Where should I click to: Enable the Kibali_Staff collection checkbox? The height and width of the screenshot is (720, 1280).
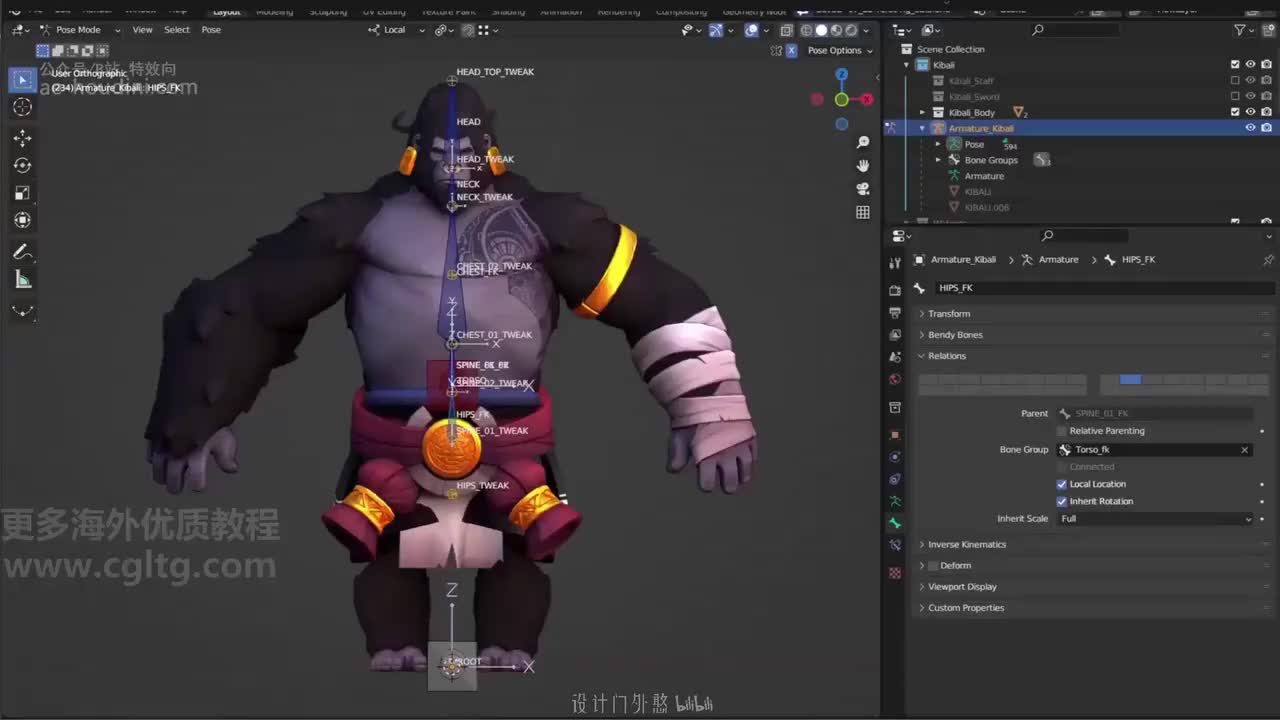click(1235, 81)
